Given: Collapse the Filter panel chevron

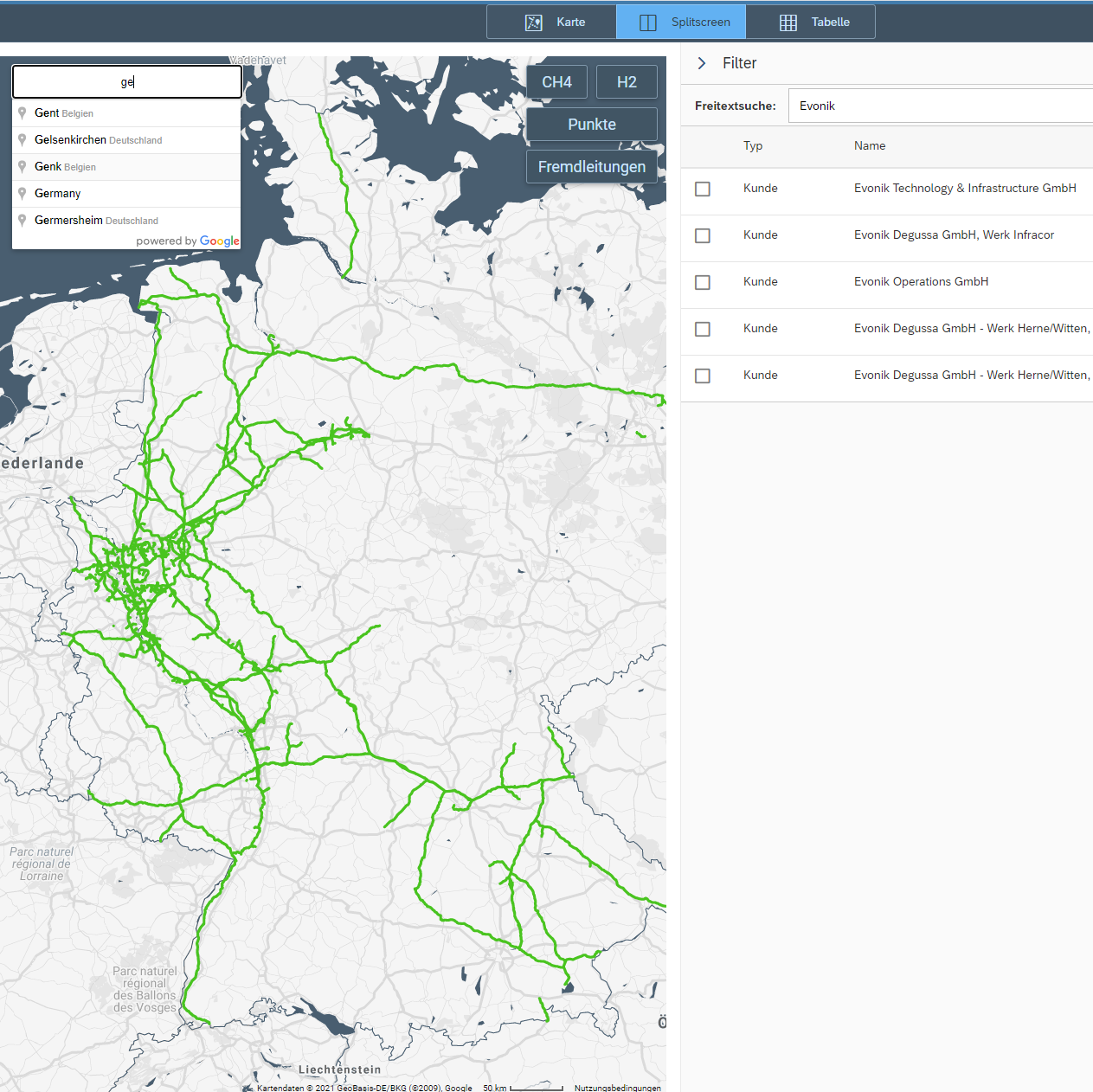Looking at the screenshot, I should tap(702, 63).
